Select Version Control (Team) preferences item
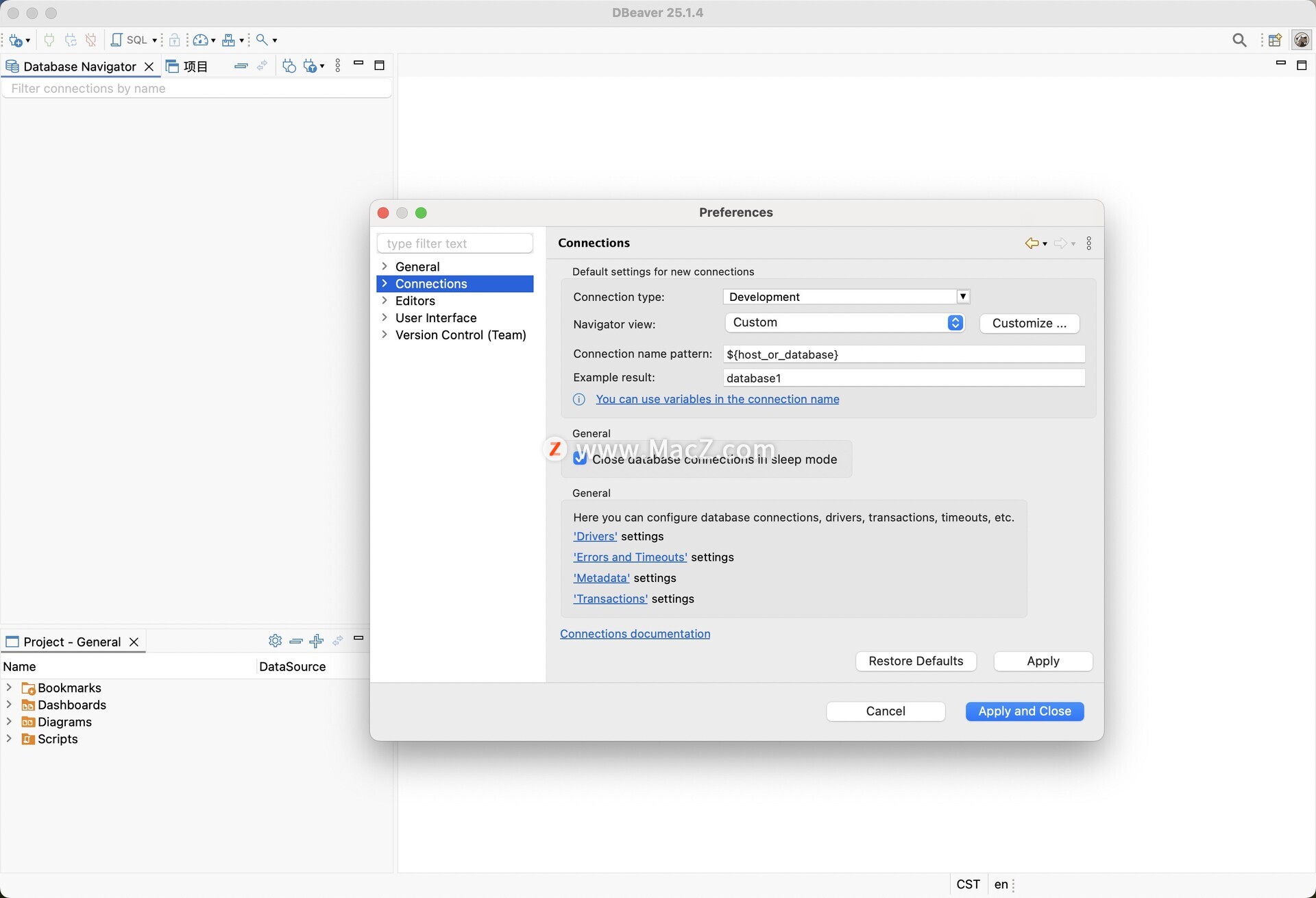Screen dimensions: 1316x898 pos(461,335)
